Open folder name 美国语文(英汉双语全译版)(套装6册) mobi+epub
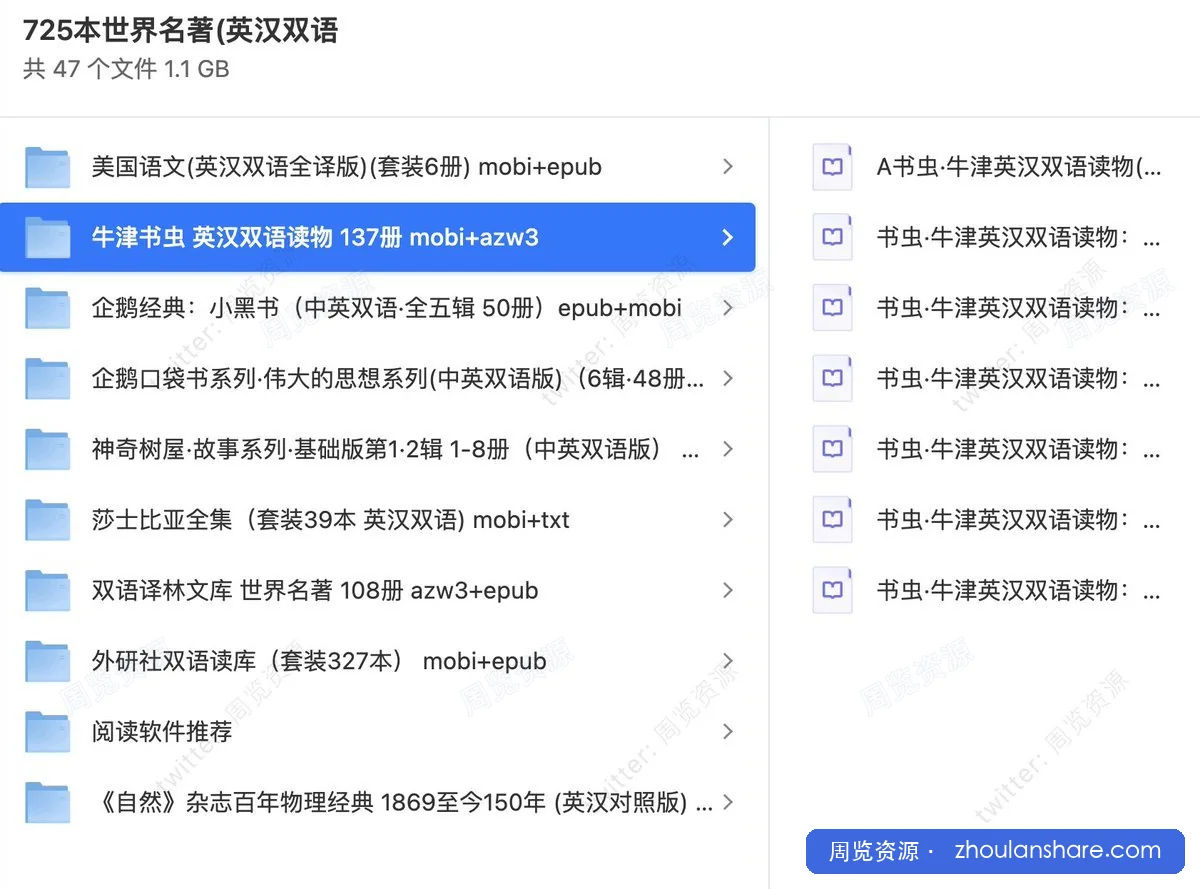1200x889 pixels. pos(347,167)
